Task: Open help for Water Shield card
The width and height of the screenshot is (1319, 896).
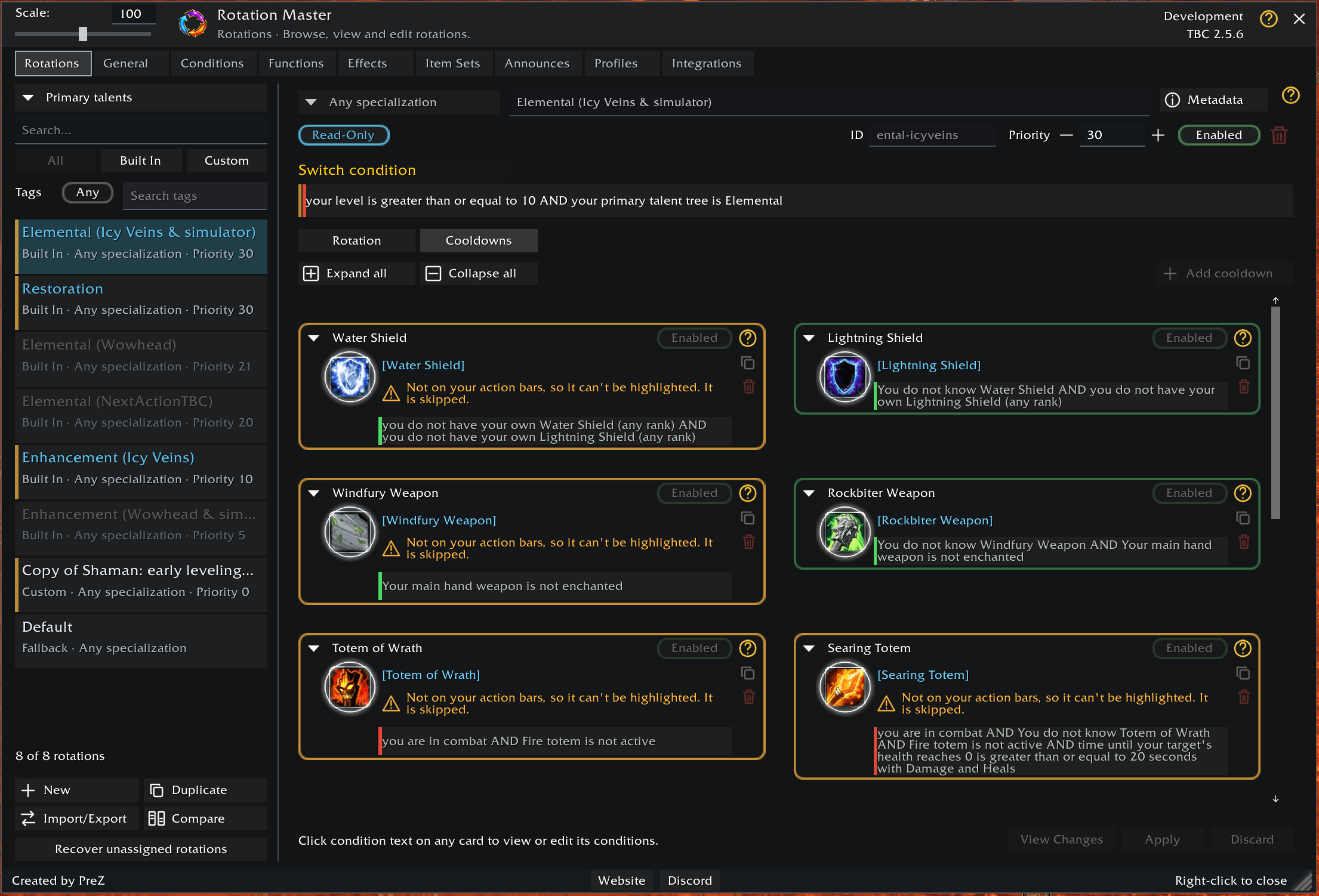Action: point(748,338)
